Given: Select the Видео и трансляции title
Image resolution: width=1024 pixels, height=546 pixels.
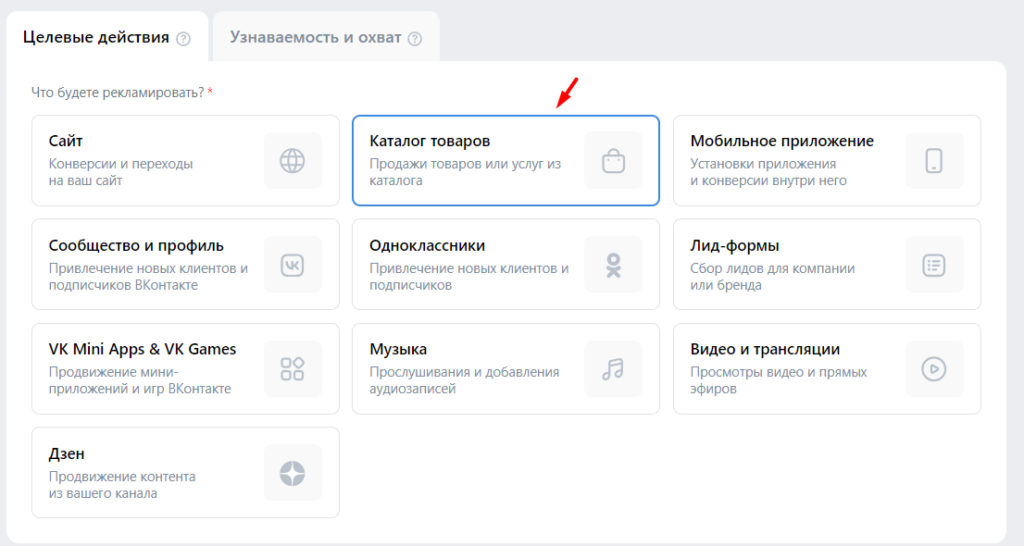Looking at the screenshot, I should tap(765, 349).
